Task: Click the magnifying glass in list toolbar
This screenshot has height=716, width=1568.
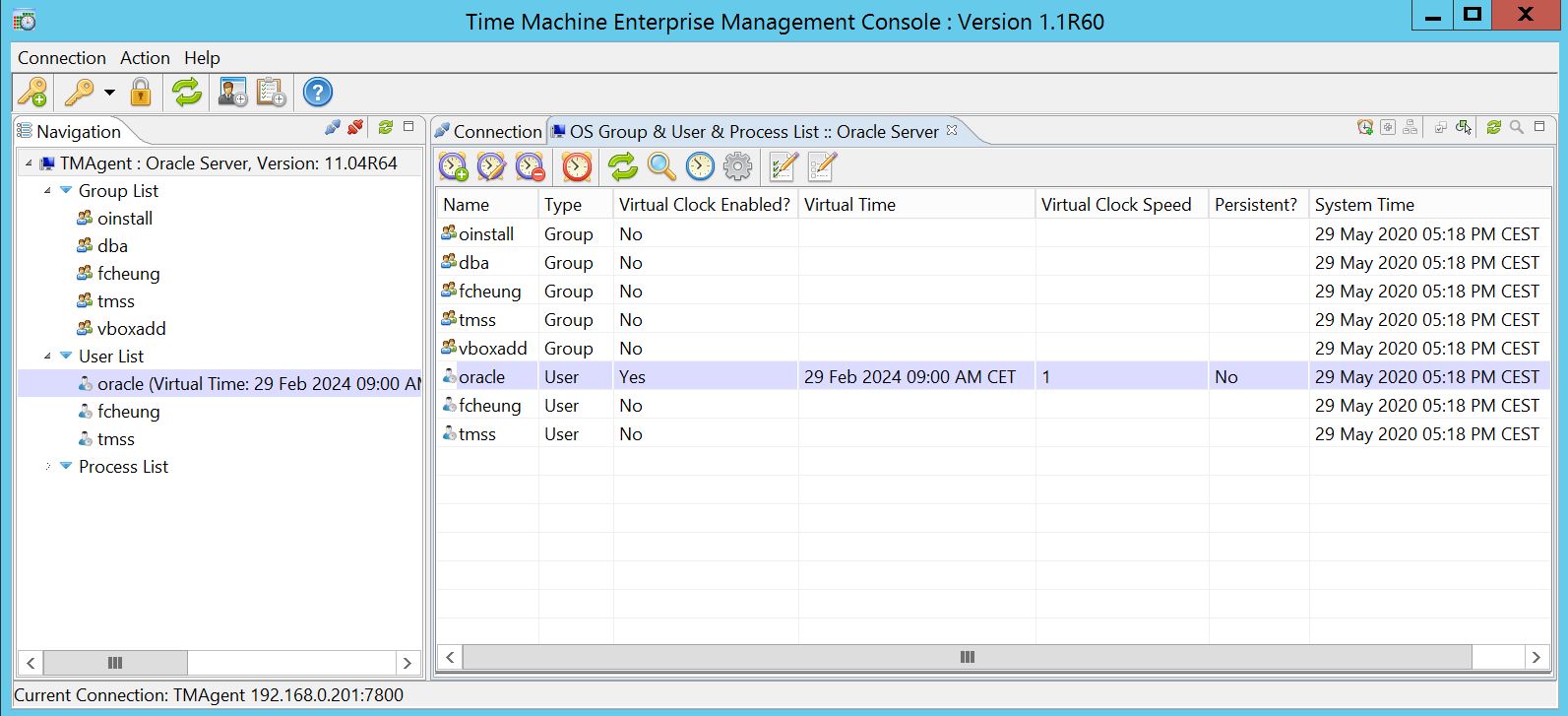Action: [661, 167]
